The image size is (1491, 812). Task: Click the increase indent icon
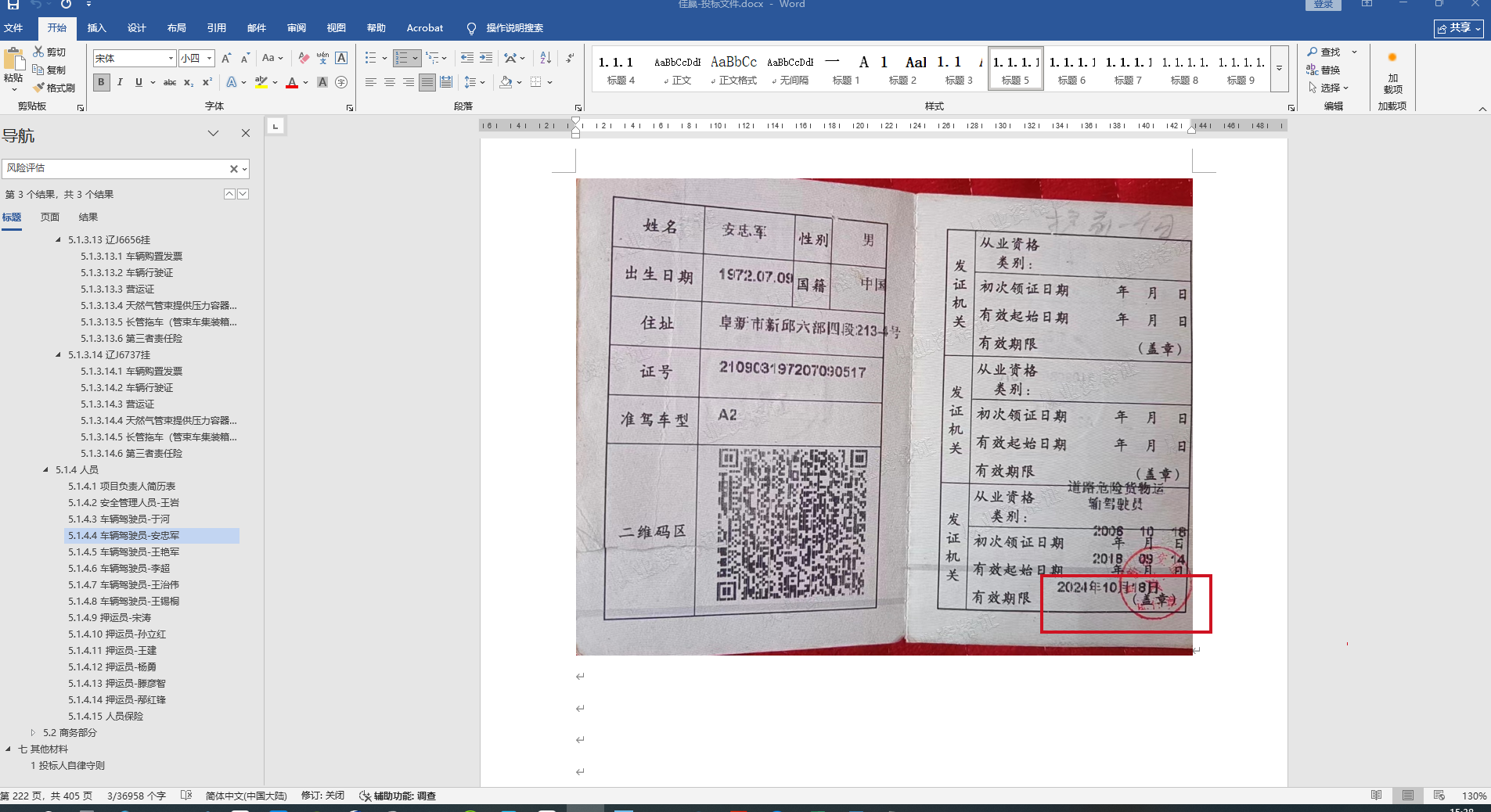click(486, 58)
